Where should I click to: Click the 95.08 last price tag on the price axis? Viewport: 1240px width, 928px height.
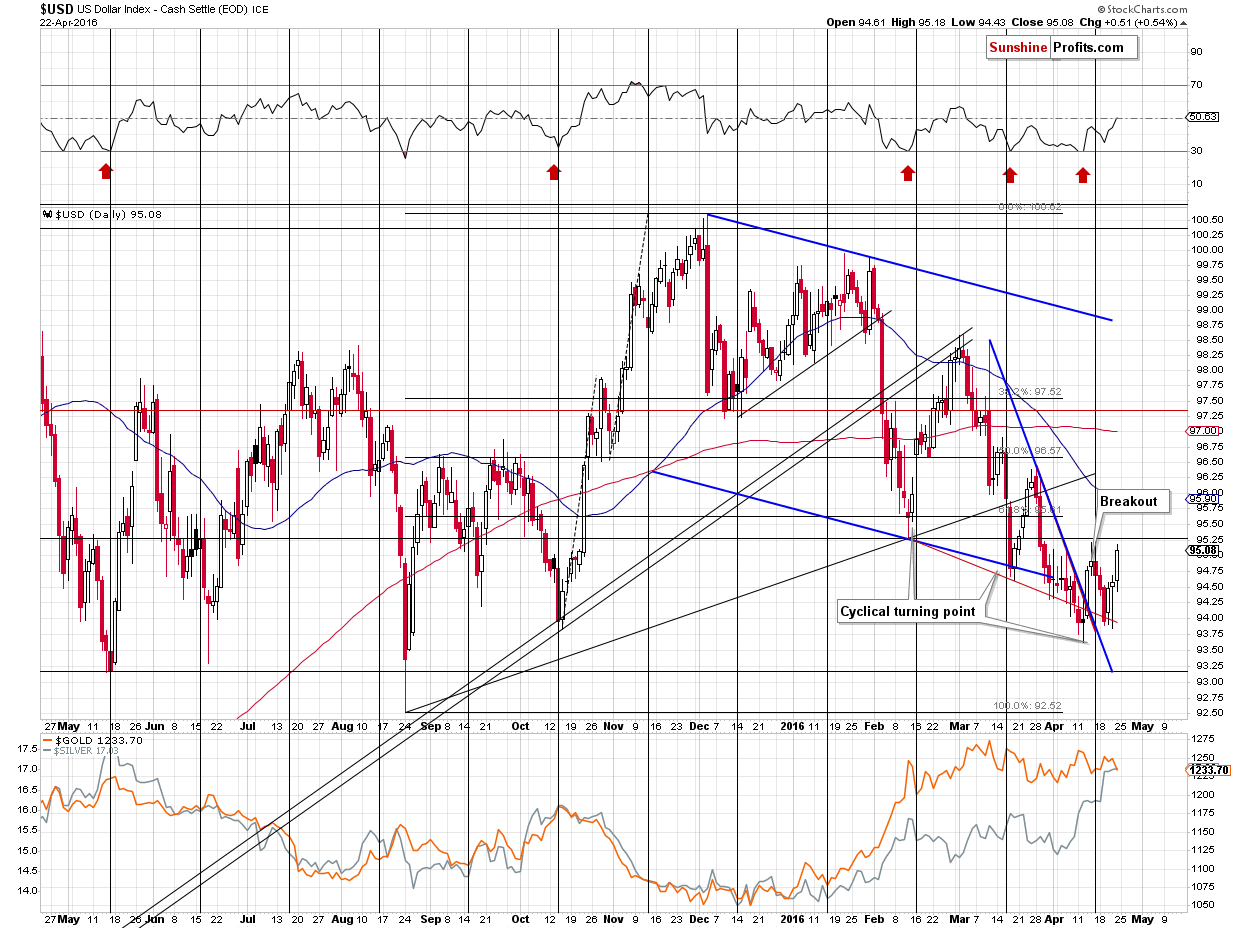1201,550
